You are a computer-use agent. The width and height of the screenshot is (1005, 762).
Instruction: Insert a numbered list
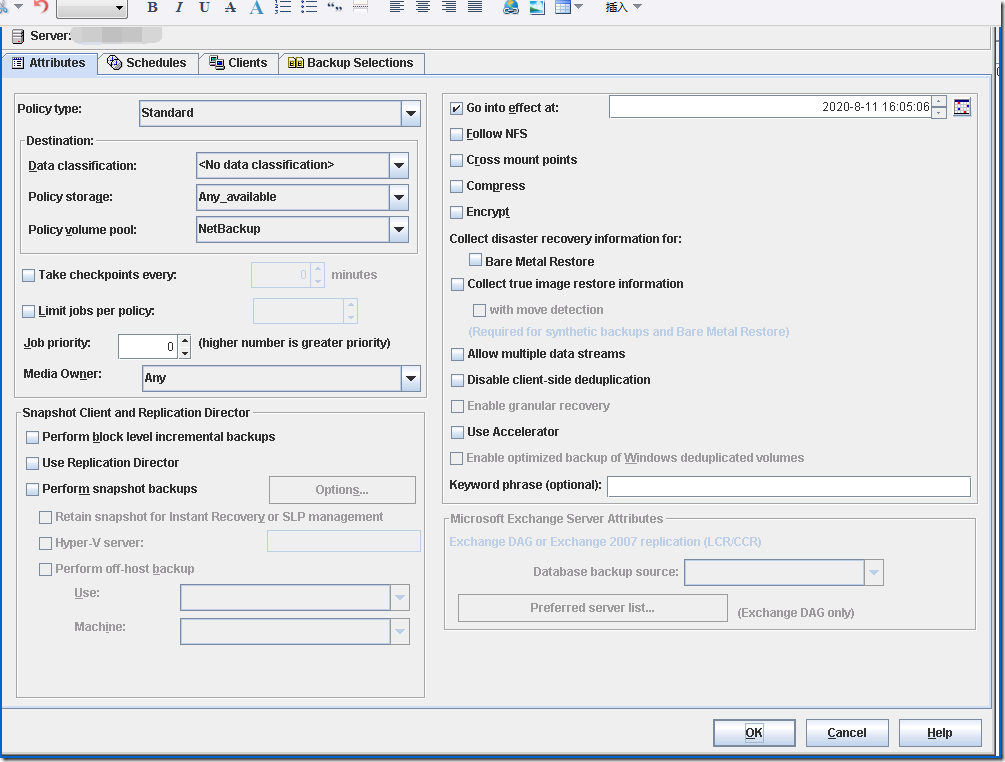coord(283,7)
